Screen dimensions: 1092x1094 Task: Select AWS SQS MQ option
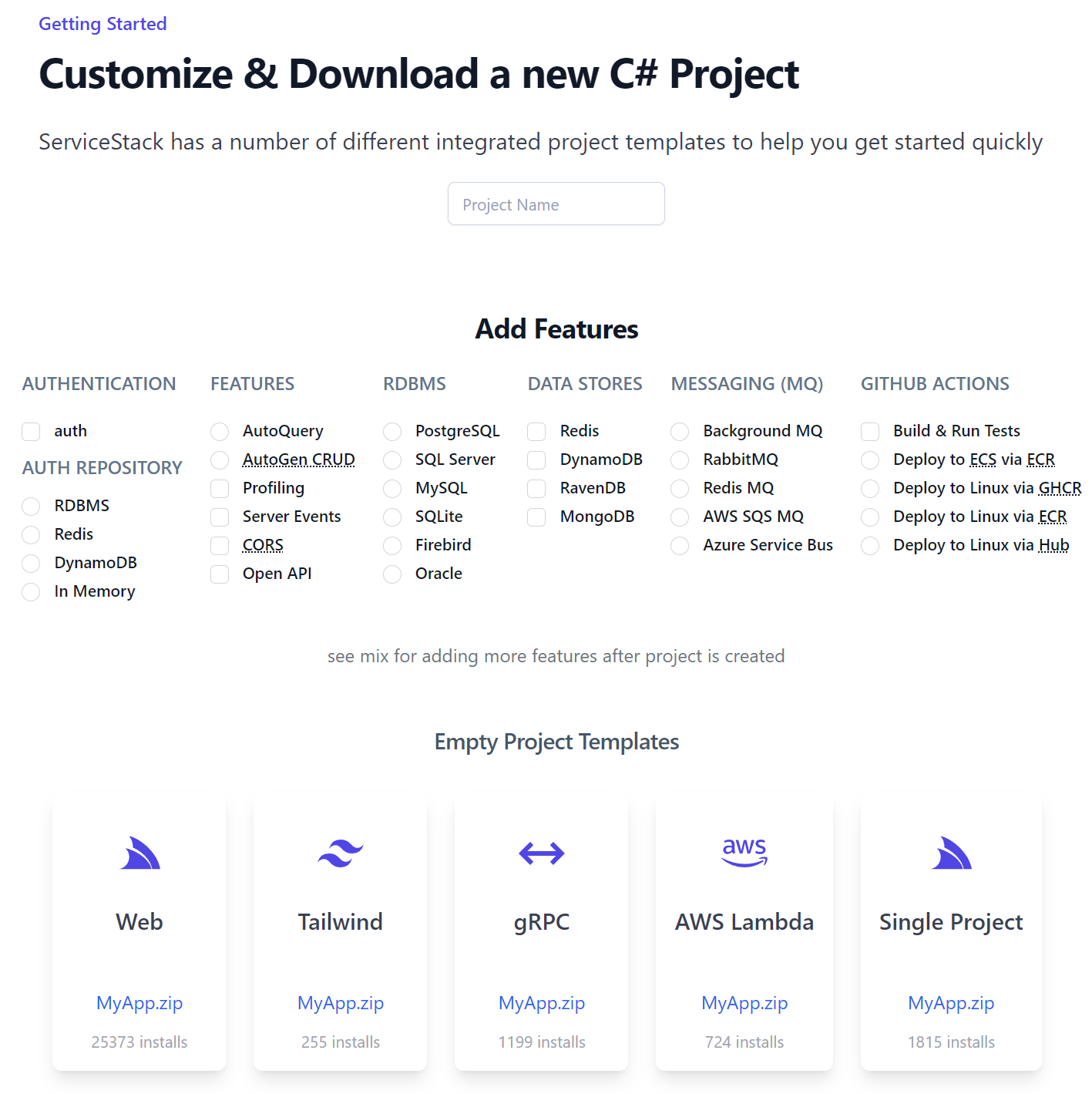pyautogui.click(x=680, y=517)
